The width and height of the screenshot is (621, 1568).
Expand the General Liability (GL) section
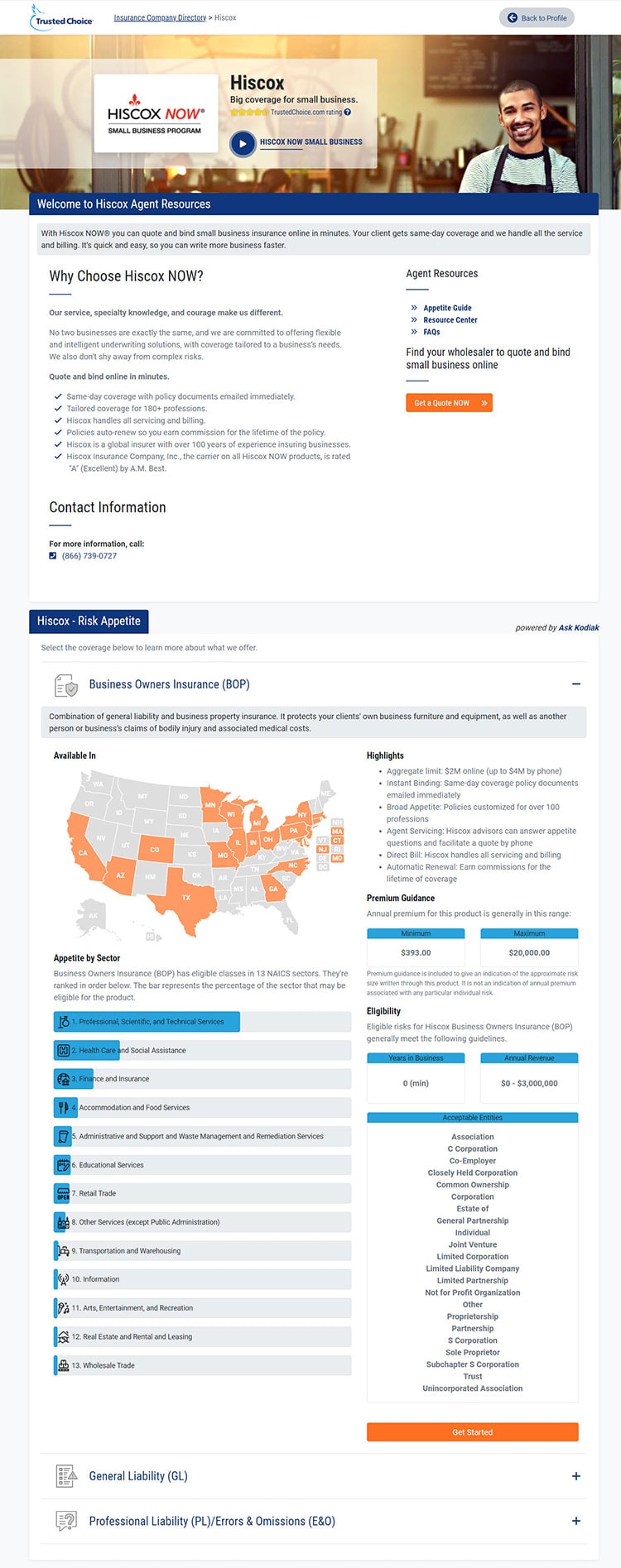(x=576, y=1476)
